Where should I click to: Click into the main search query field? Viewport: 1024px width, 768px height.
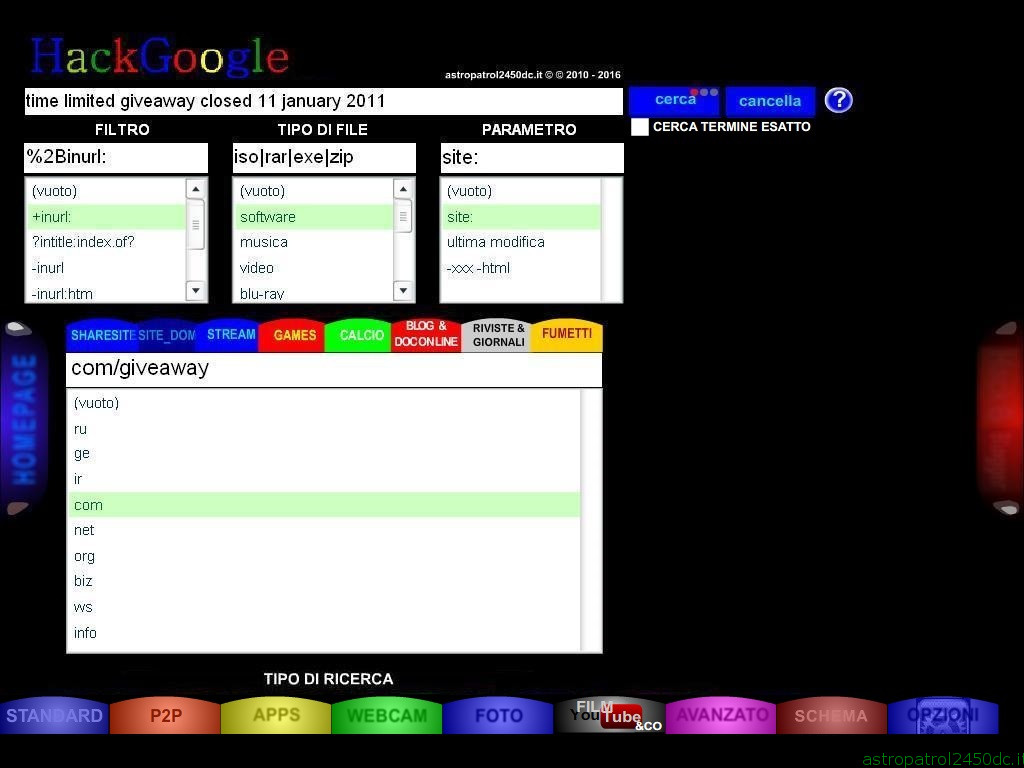(323, 101)
